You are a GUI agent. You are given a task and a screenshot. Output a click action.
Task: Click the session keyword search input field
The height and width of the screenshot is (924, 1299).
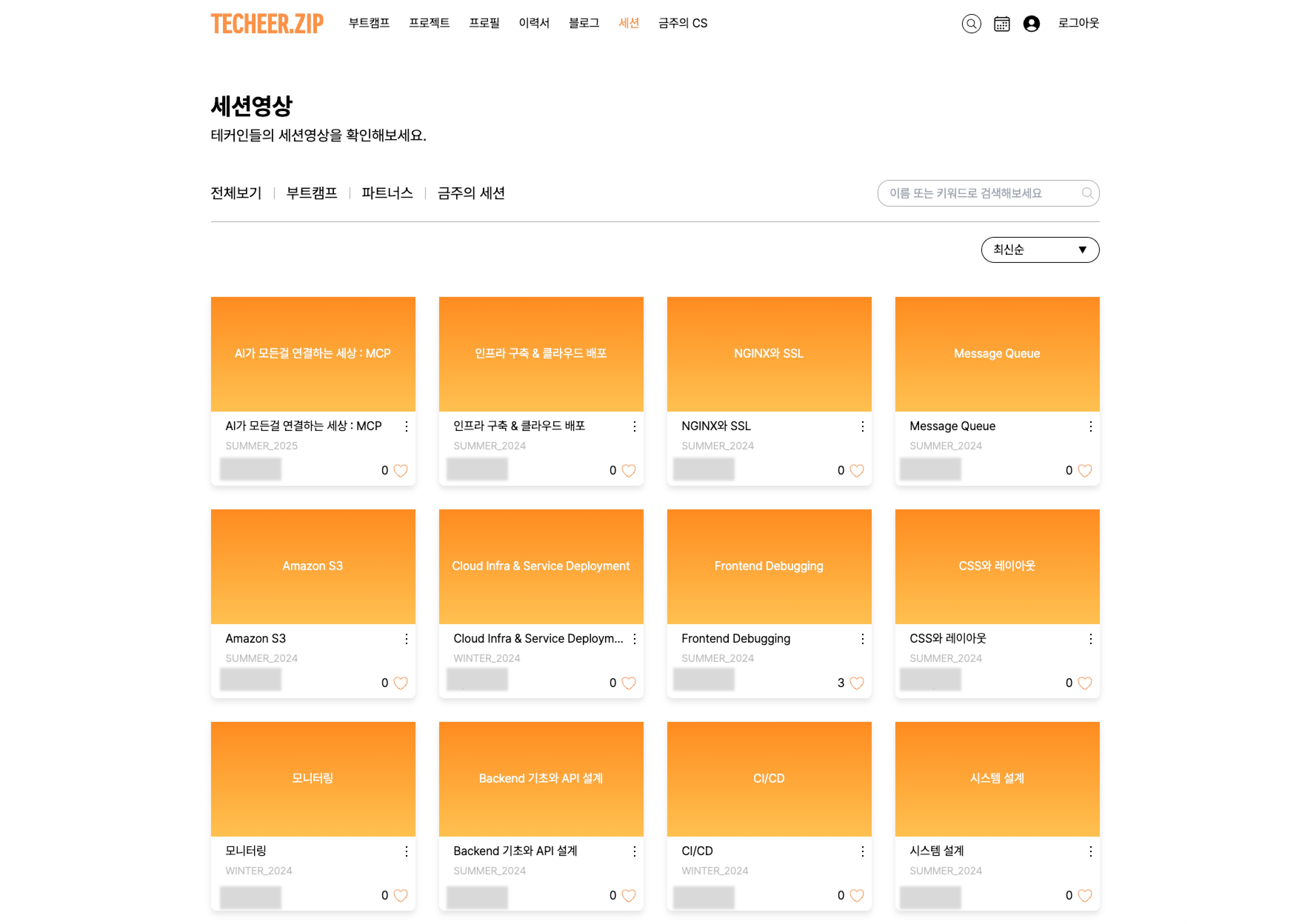(x=979, y=193)
